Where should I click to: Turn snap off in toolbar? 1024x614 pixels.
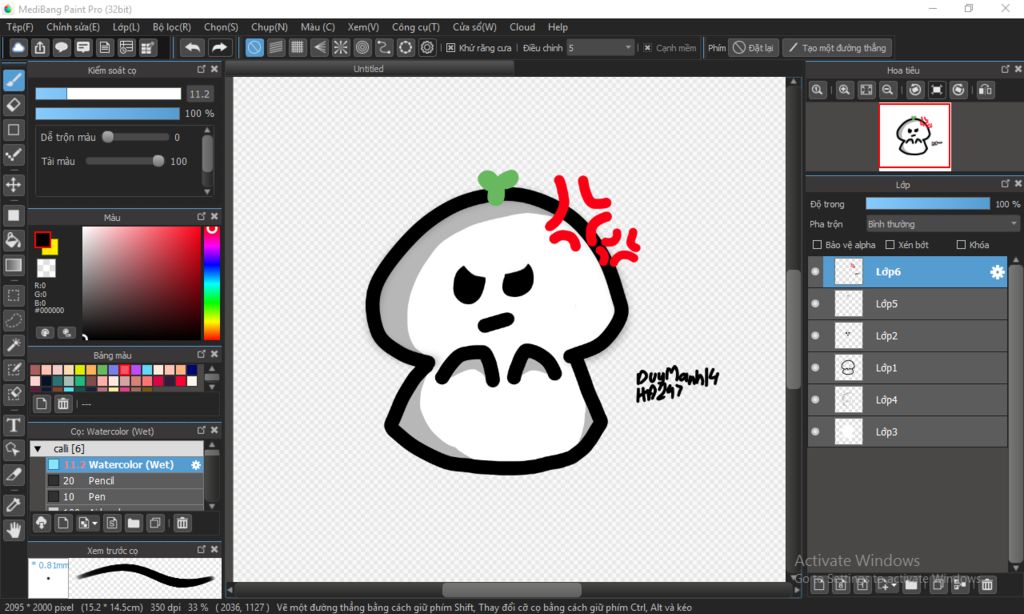[255, 48]
